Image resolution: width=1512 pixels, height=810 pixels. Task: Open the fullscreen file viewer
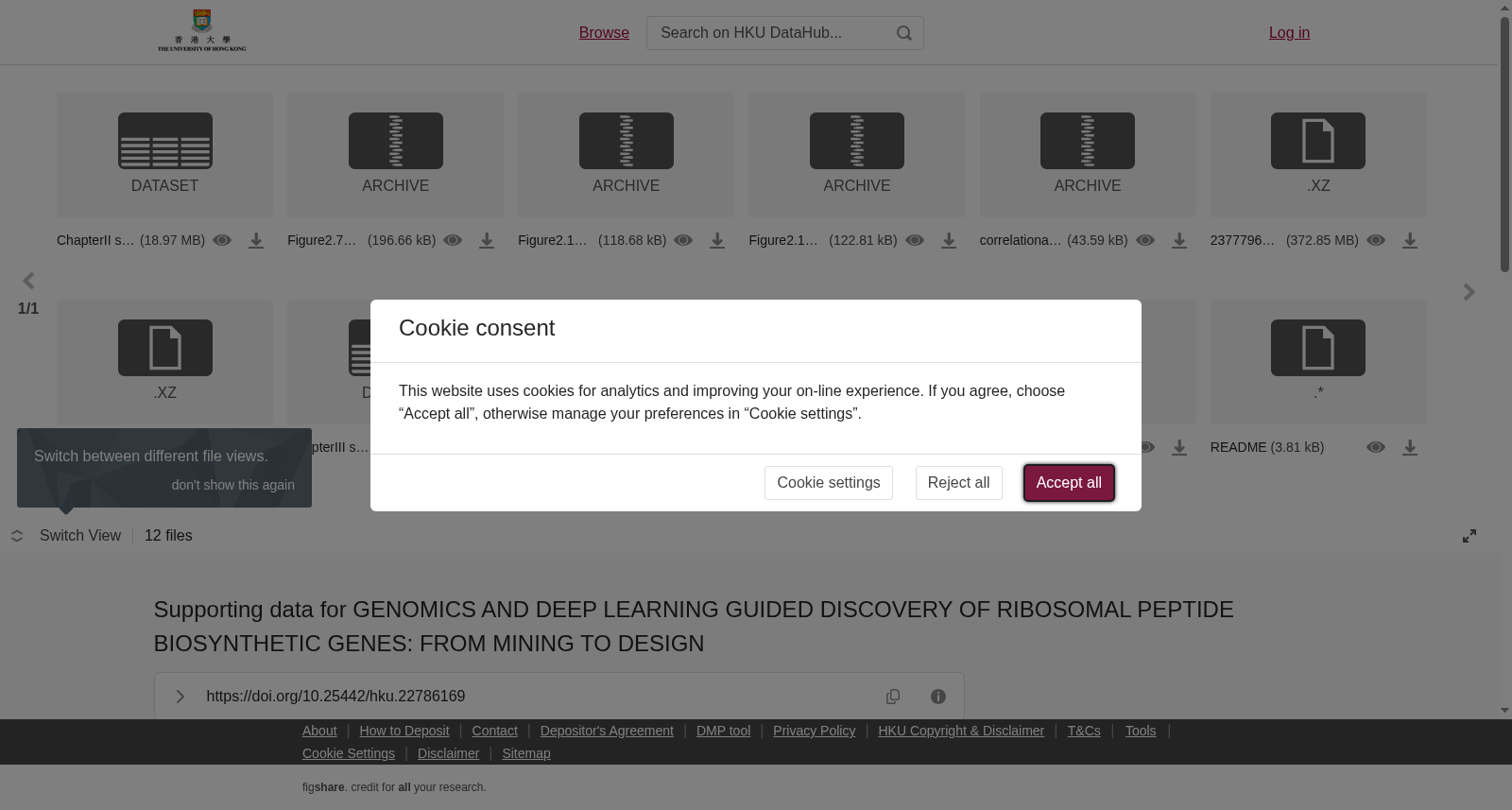coord(1469,536)
